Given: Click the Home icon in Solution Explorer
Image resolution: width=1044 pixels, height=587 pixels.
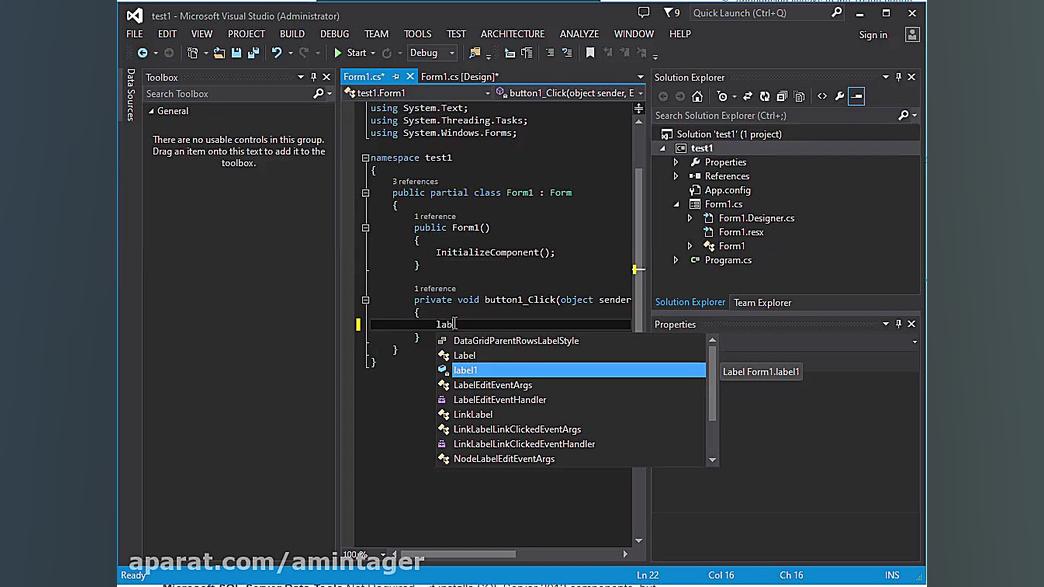Looking at the screenshot, I should coord(697,97).
